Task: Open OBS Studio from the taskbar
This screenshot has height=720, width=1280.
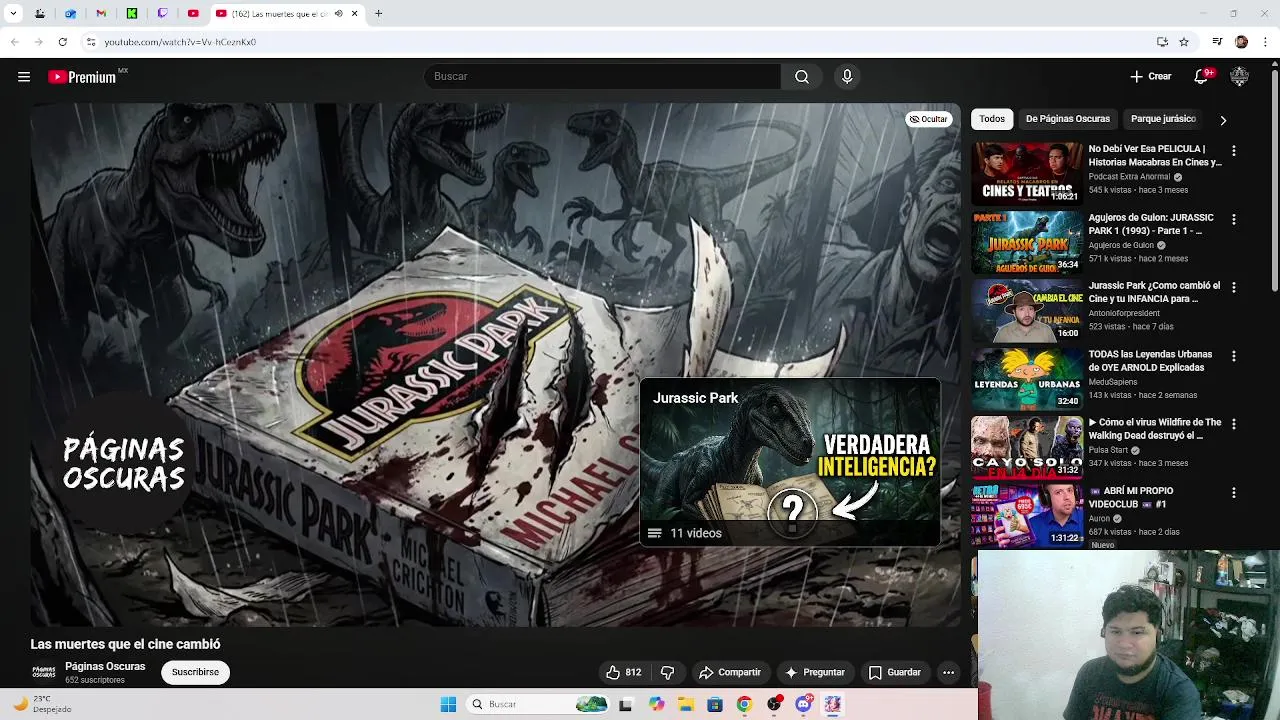Action: 774,704
